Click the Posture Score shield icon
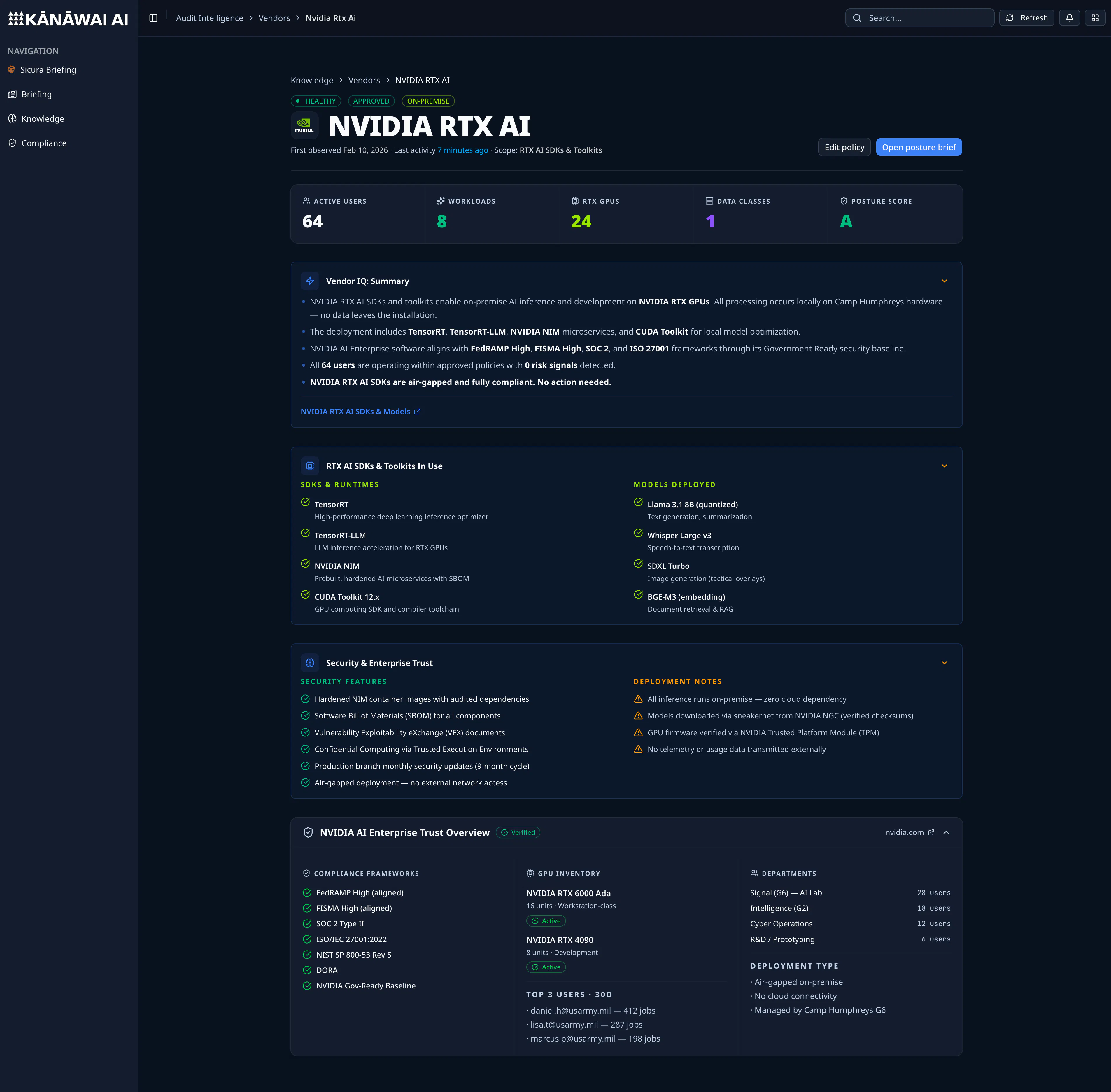Image resolution: width=1111 pixels, height=1092 pixels. pos(844,201)
